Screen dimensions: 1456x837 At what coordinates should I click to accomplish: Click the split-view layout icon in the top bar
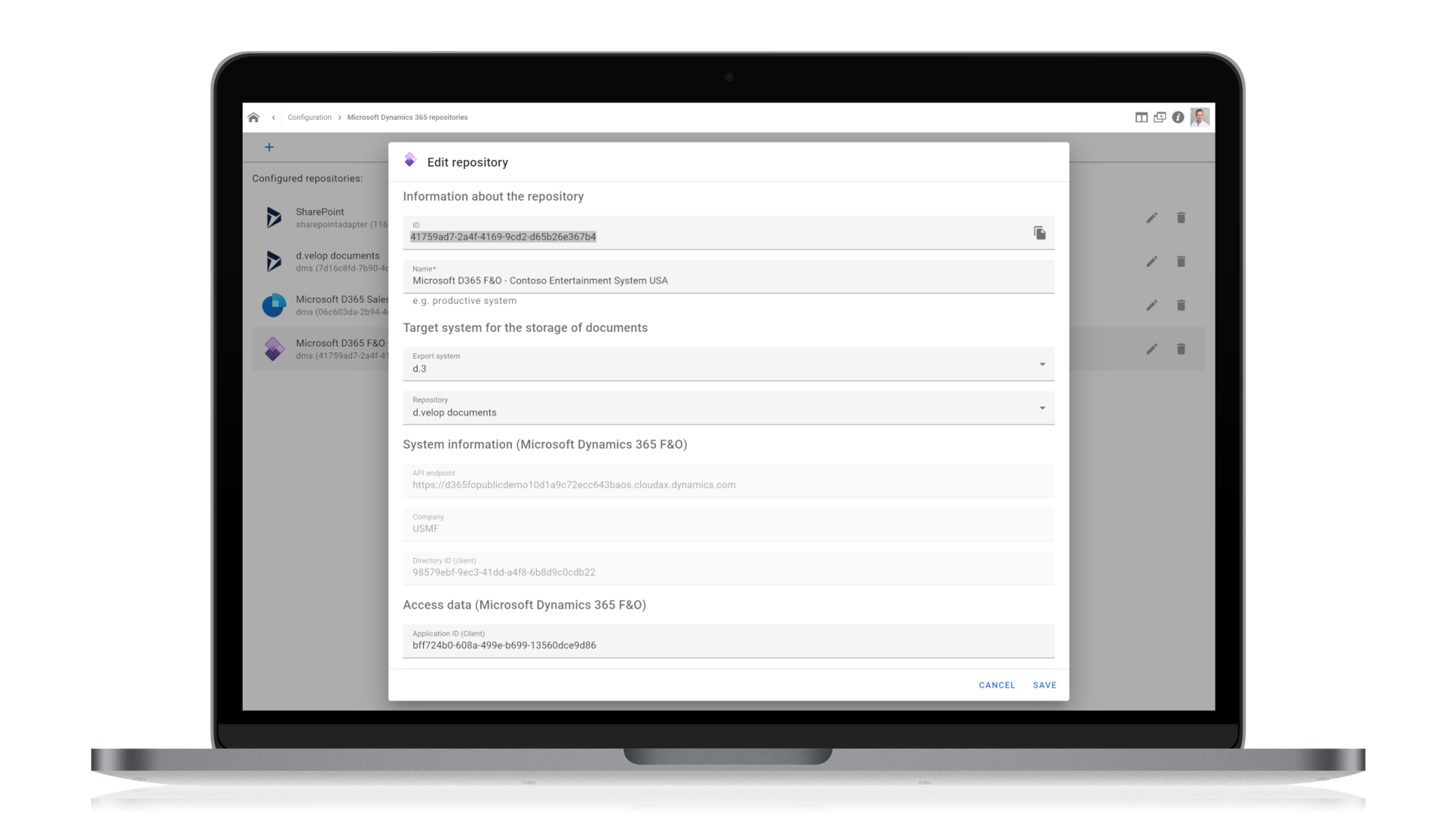click(x=1141, y=118)
